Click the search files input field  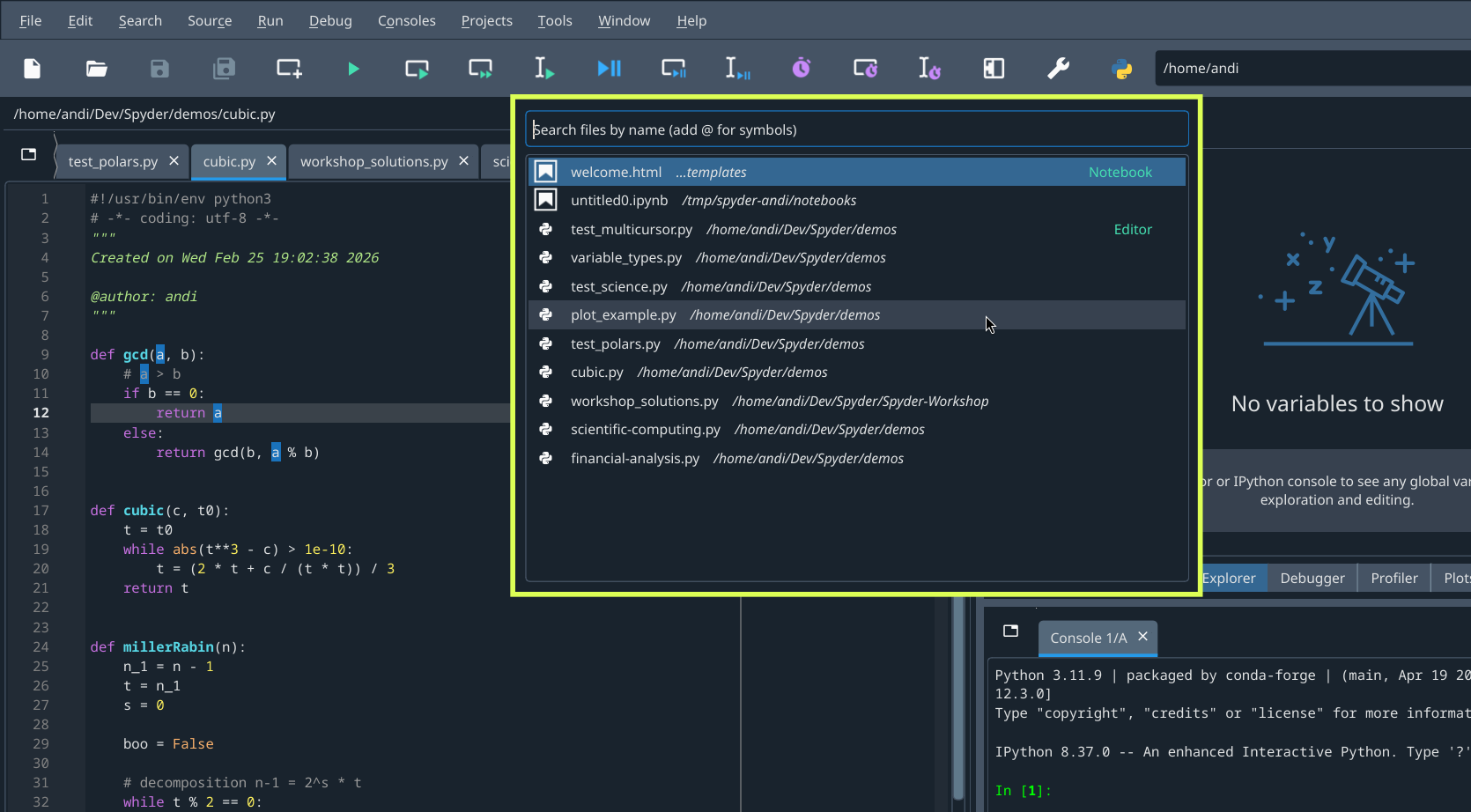coord(854,129)
